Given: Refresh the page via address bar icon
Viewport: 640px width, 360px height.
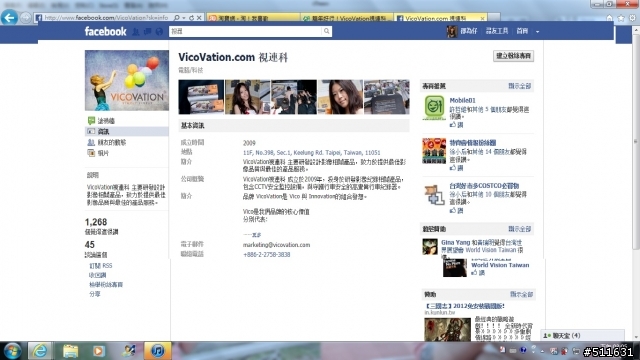Looking at the screenshot, I should [x=191, y=18].
